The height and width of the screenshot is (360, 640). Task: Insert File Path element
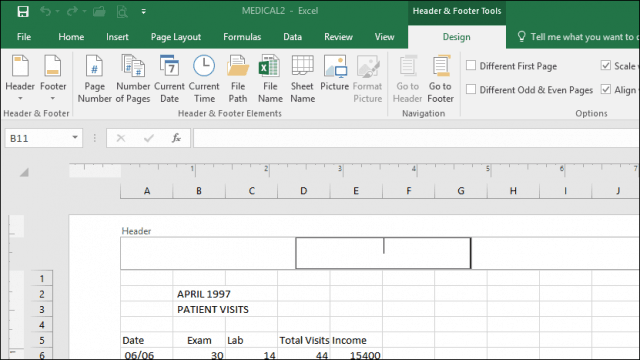pyautogui.click(x=238, y=79)
